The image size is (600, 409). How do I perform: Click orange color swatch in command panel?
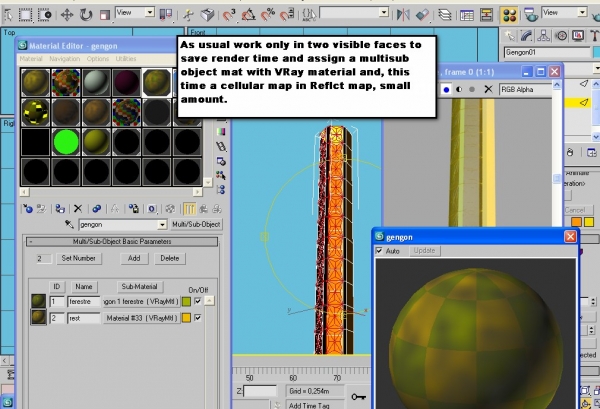click(576, 222)
